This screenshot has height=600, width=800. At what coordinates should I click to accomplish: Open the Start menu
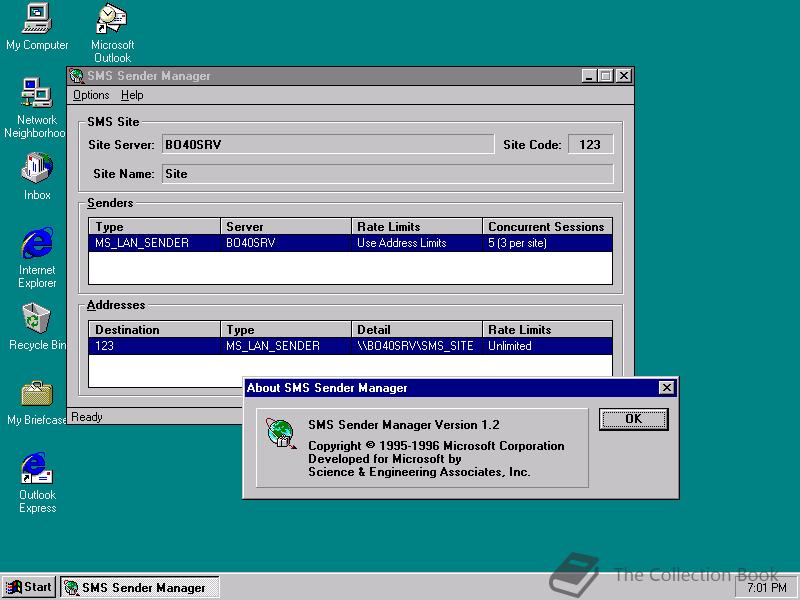click(x=29, y=587)
